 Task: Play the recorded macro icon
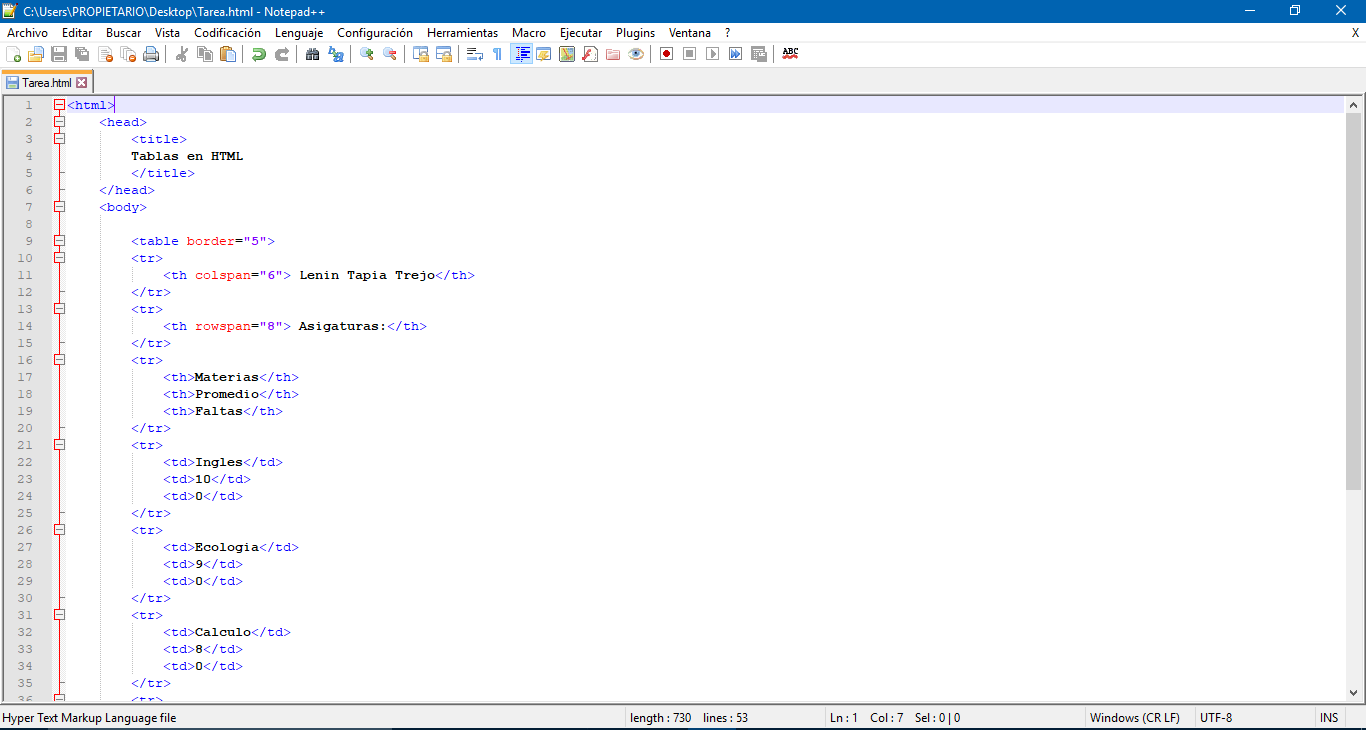click(x=712, y=53)
